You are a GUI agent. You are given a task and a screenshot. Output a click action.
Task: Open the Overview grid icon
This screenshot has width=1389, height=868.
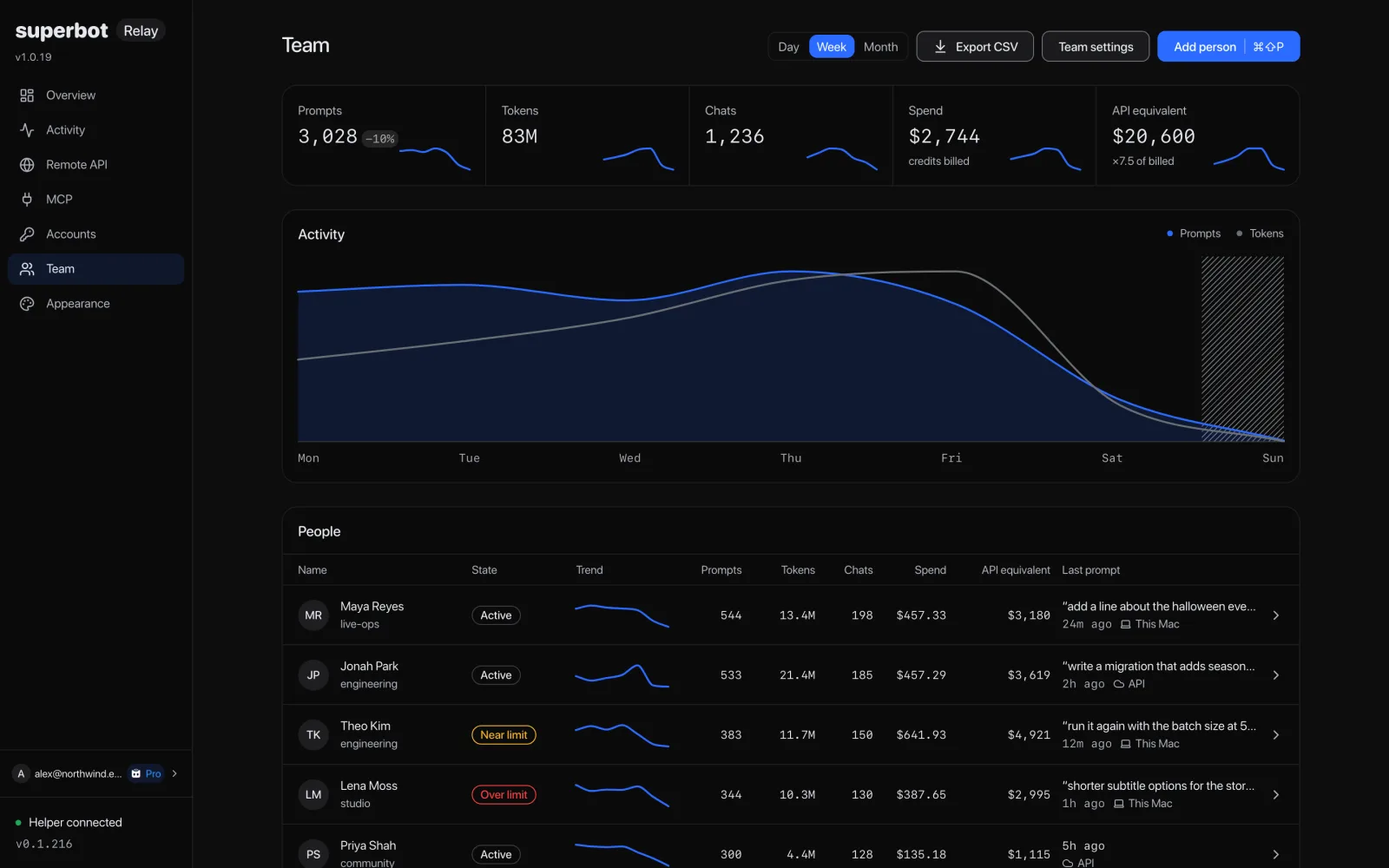pyautogui.click(x=27, y=95)
